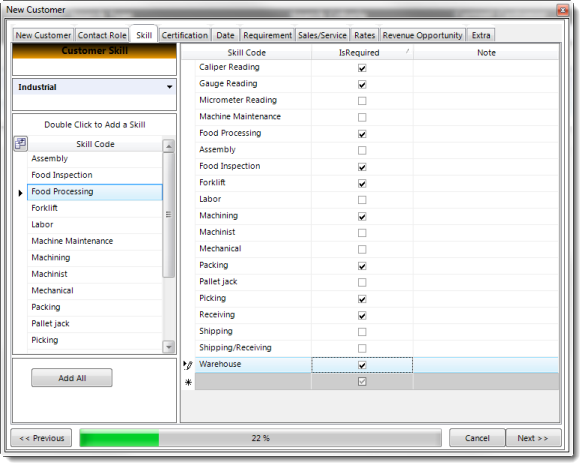Click Cancel to discard the customer
Screen dimensions: 585x468
tap(477, 438)
